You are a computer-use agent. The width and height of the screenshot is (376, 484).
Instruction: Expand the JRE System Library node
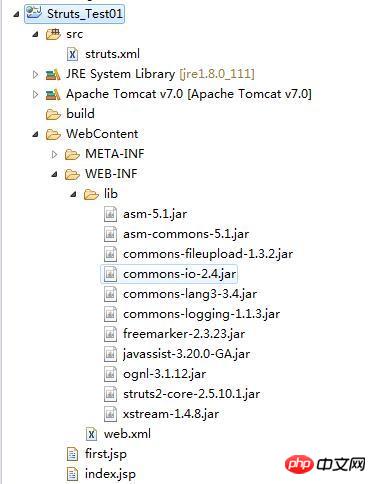(x=35, y=74)
